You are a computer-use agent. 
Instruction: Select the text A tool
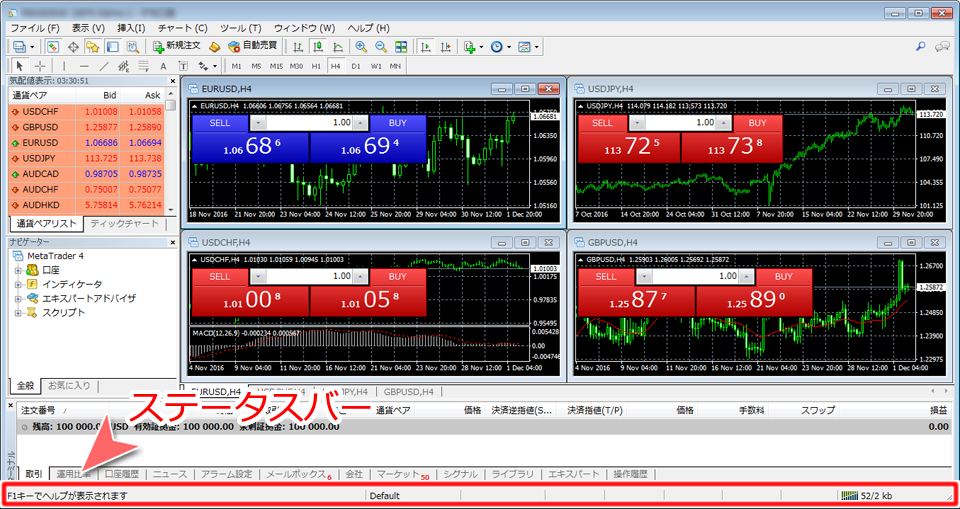(163, 66)
